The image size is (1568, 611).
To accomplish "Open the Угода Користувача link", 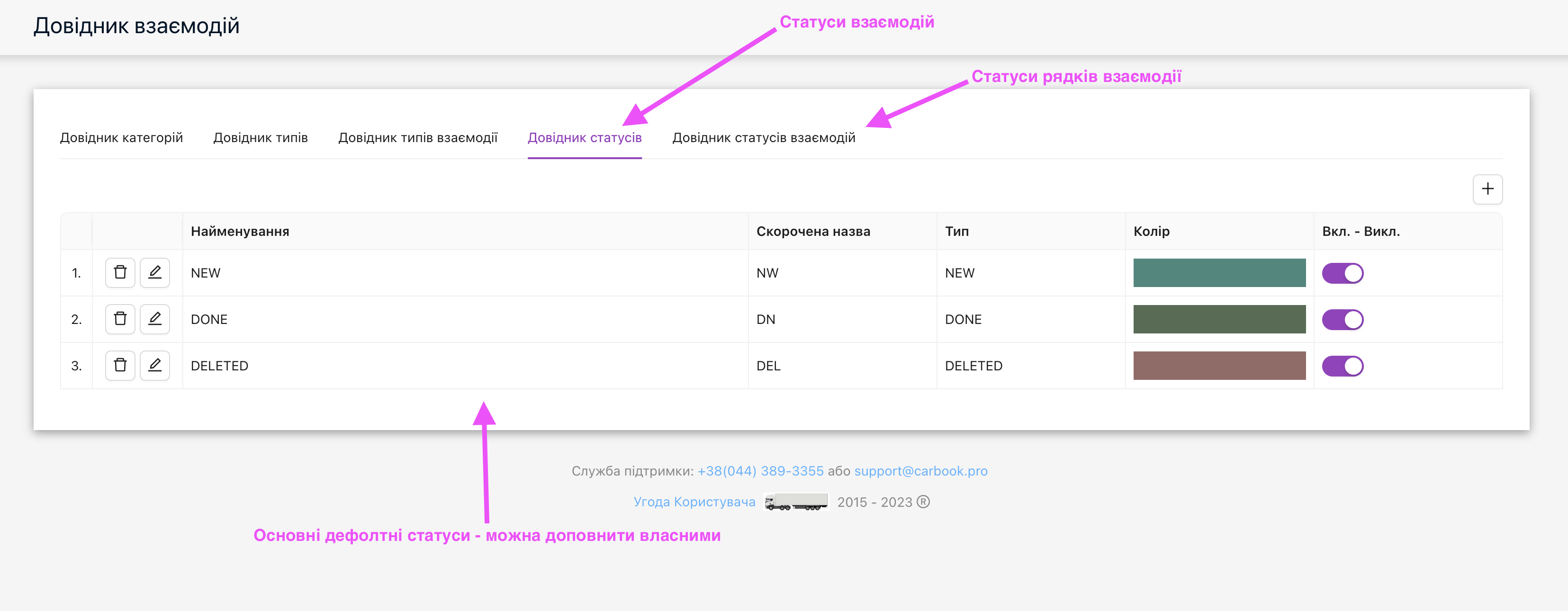I will (x=694, y=502).
